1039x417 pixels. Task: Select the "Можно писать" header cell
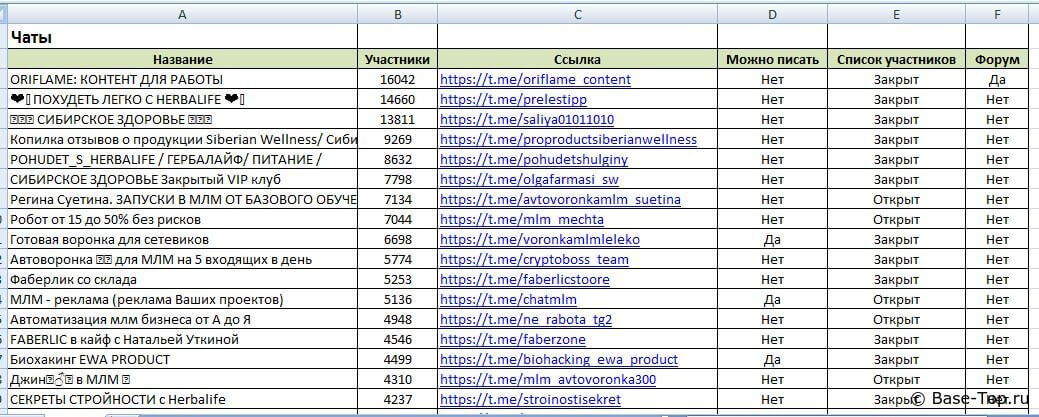(x=772, y=59)
